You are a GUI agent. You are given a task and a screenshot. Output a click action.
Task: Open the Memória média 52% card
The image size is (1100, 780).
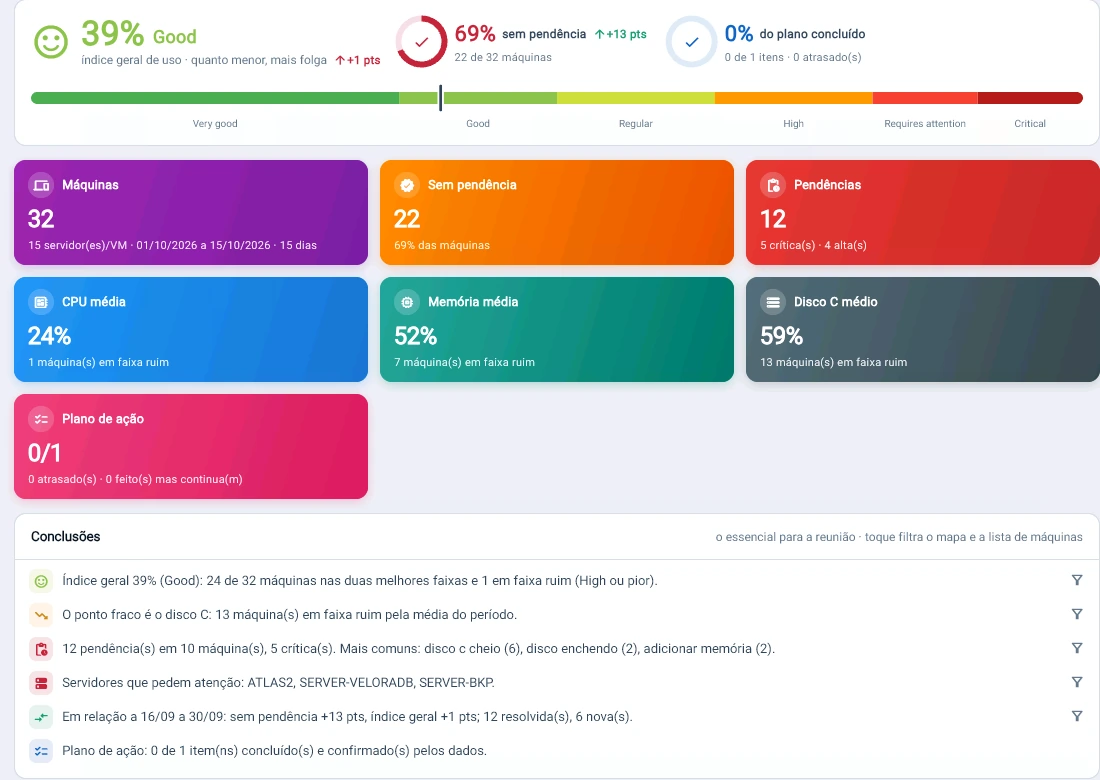pos(557,330)
